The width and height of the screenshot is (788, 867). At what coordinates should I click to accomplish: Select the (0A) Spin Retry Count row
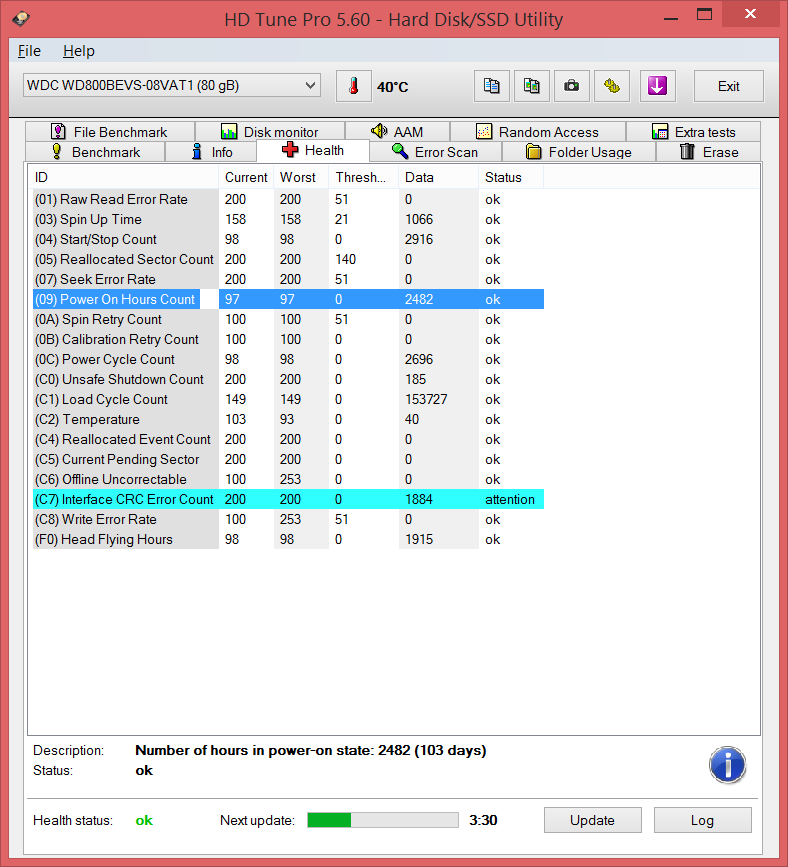pyautogui.click(x=288, y=319)
